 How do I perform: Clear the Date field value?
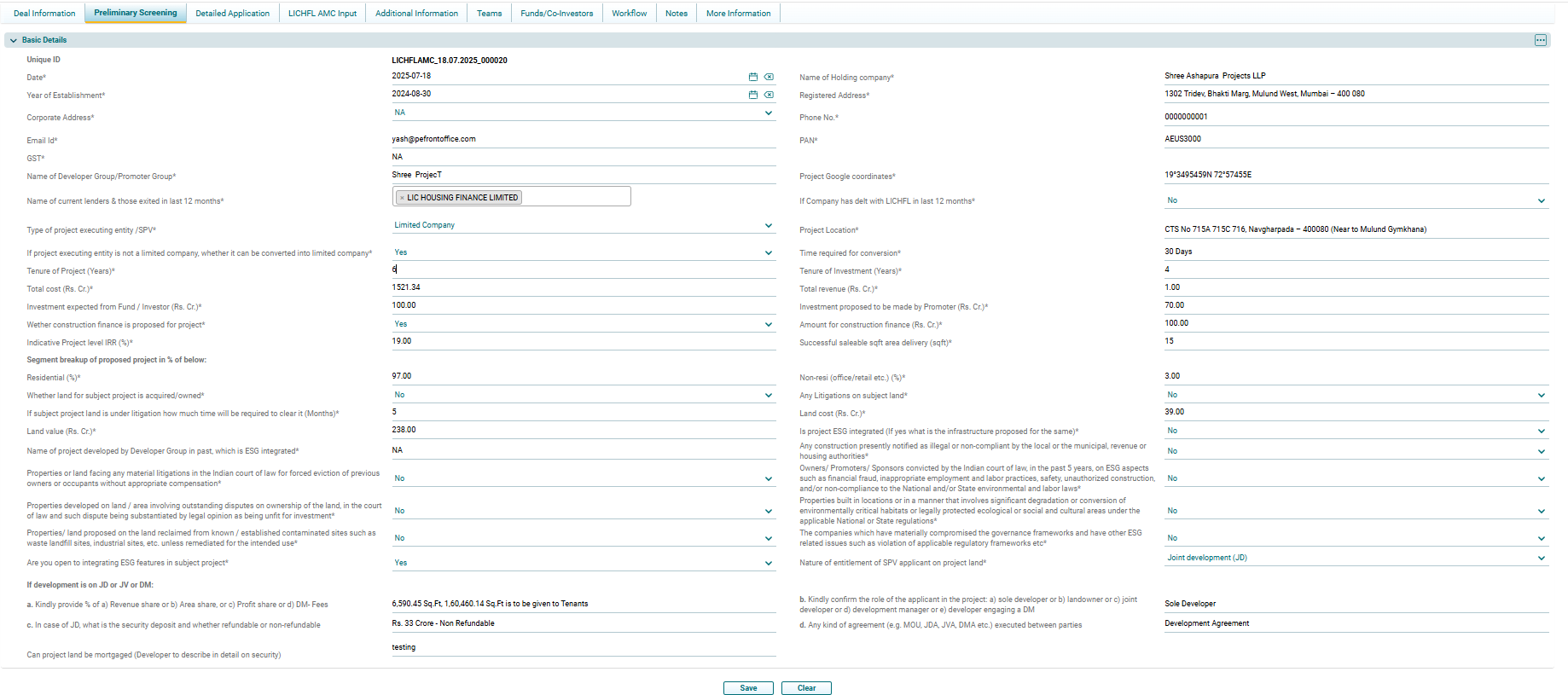(769, 77)
